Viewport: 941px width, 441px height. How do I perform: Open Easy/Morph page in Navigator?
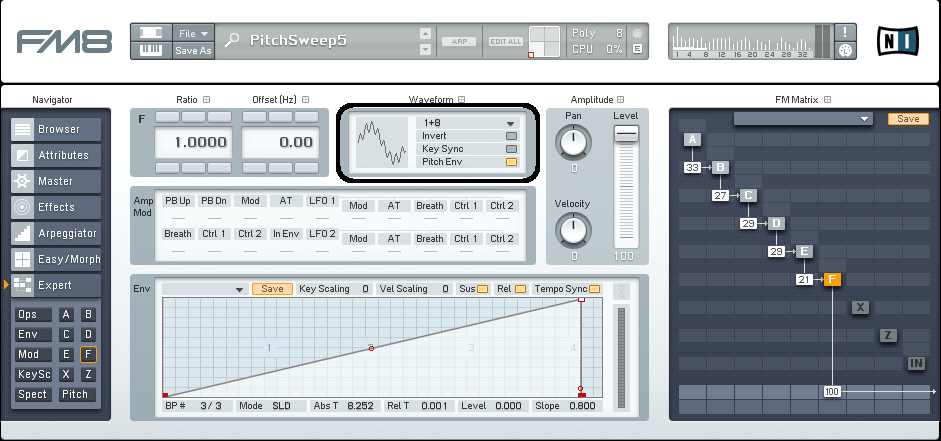pyautogui.click(x=56, y=260)
